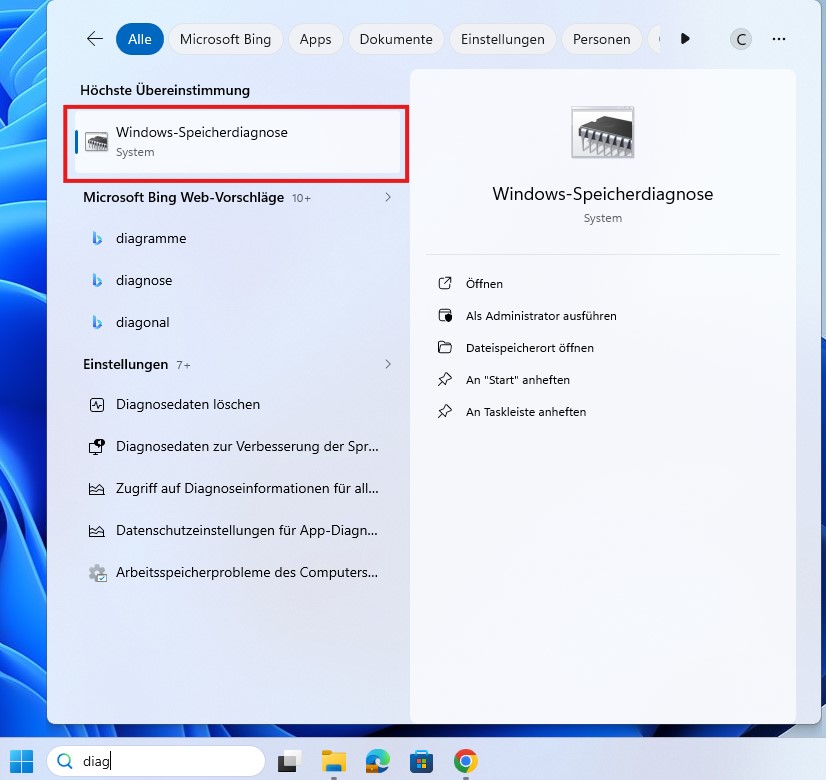Viewport: 826px width, 780px height.
Task: Switch to the Microsoft Bing tab
Action: coord(225,39)
